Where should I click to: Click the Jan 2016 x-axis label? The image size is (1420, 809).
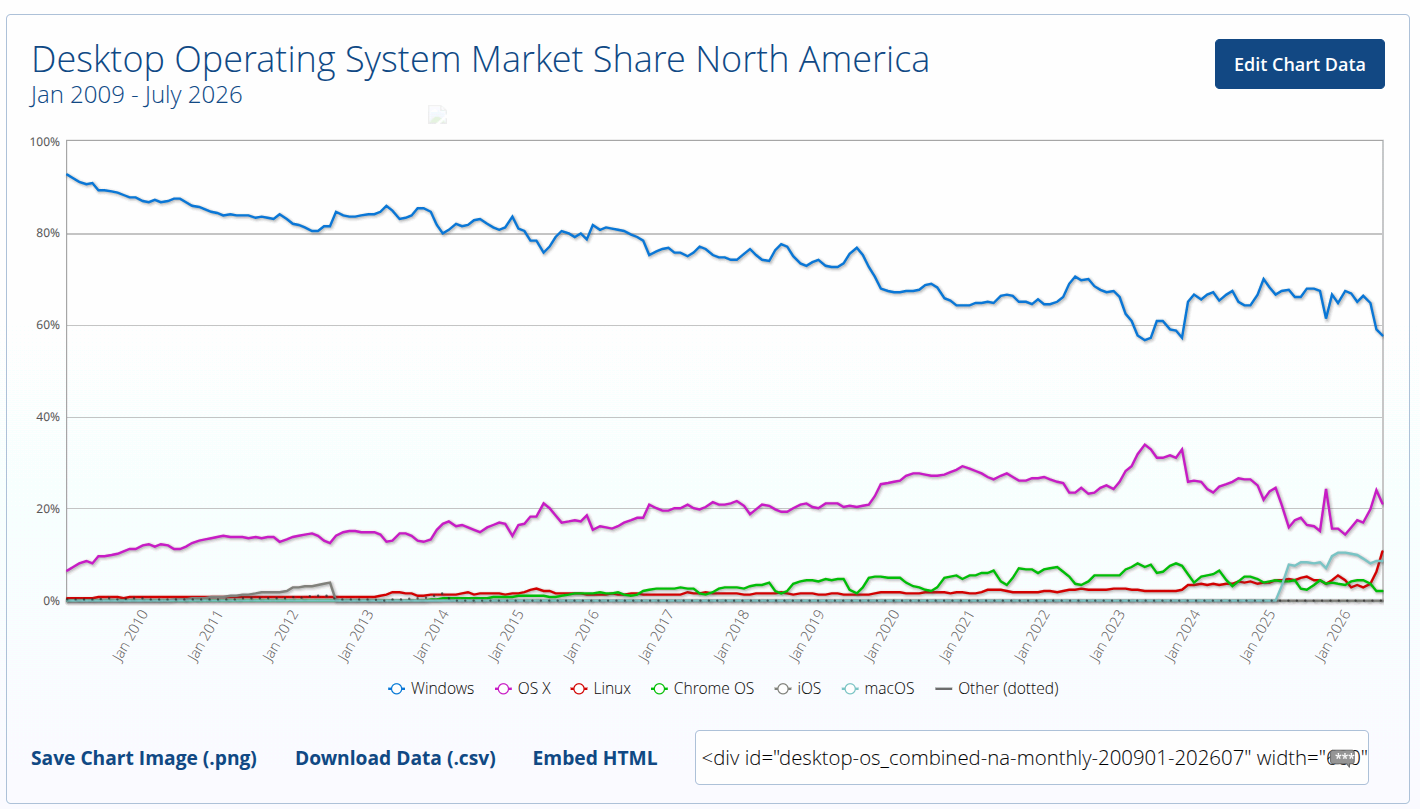(580, 635)
